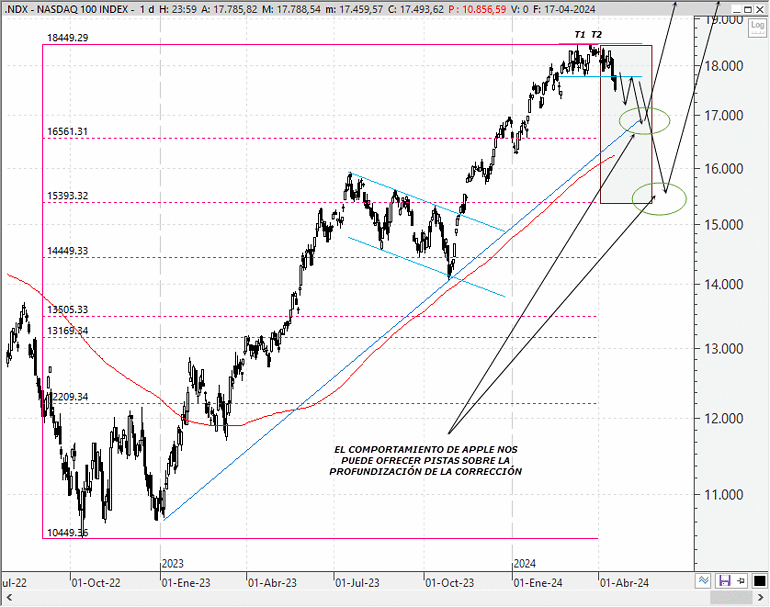
Task: Click the horizontal scrollbar thumb
Action: click(731, 598)
